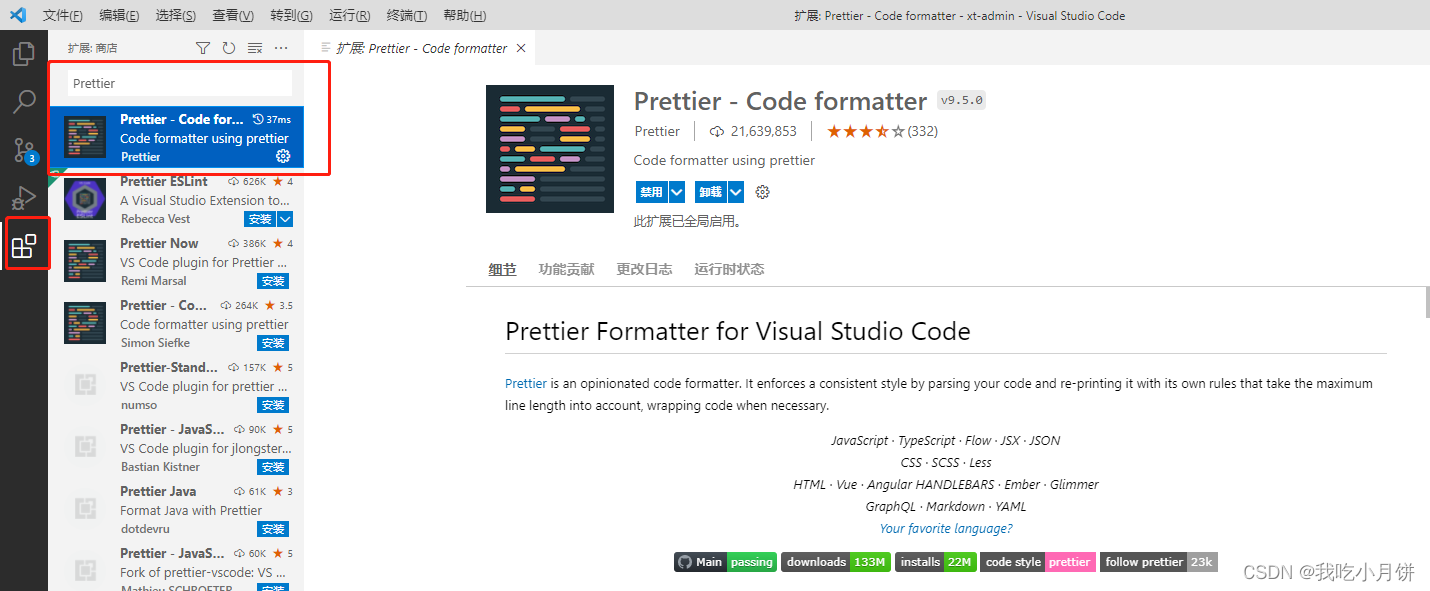Screen dimensions: 1430x591
Task: Open the 帮助(H) menu
Action: (x=464, y=16)
